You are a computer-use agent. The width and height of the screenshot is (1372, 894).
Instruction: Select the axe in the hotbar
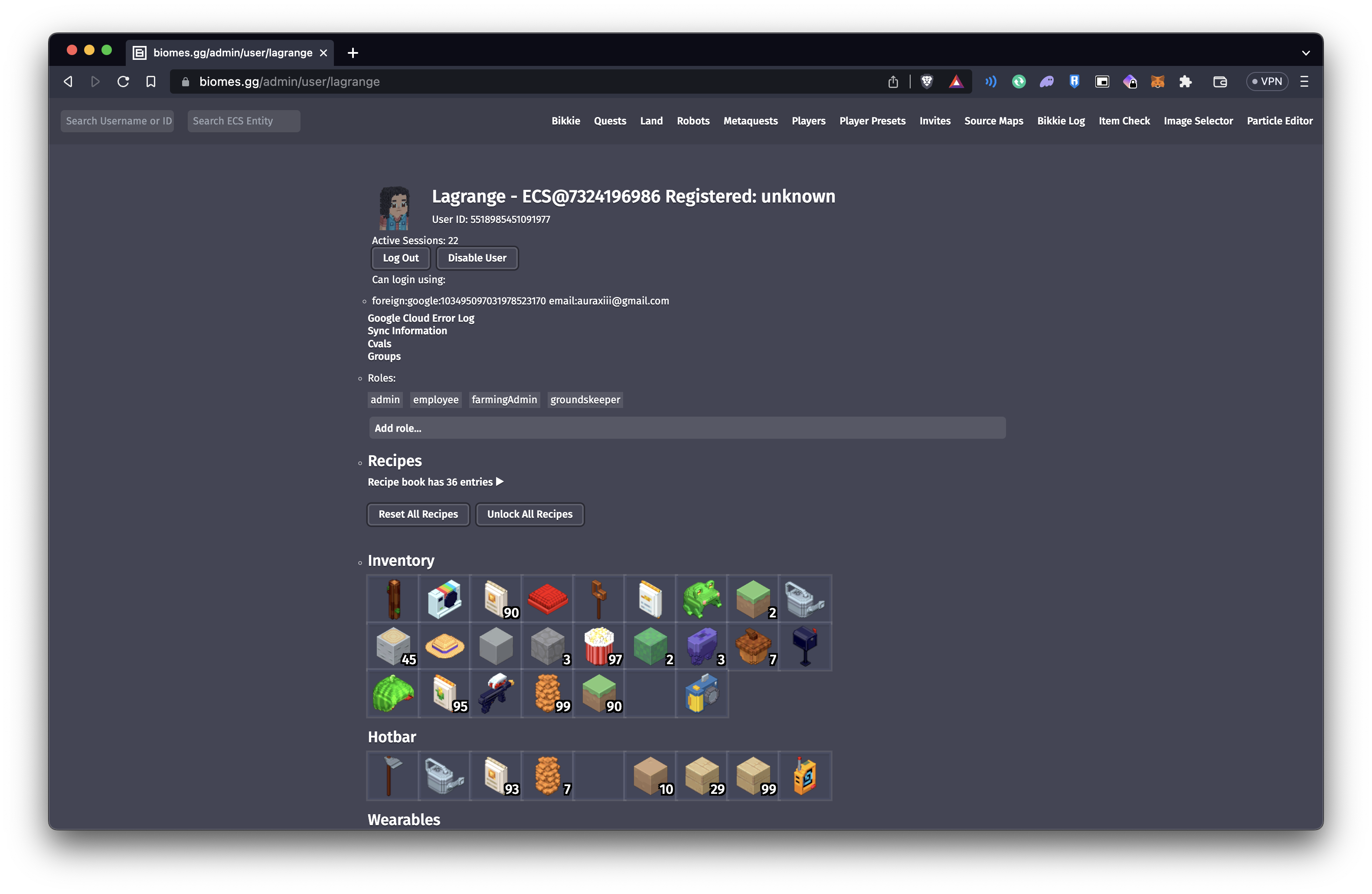pyautogui.click(x=393, y=776)
